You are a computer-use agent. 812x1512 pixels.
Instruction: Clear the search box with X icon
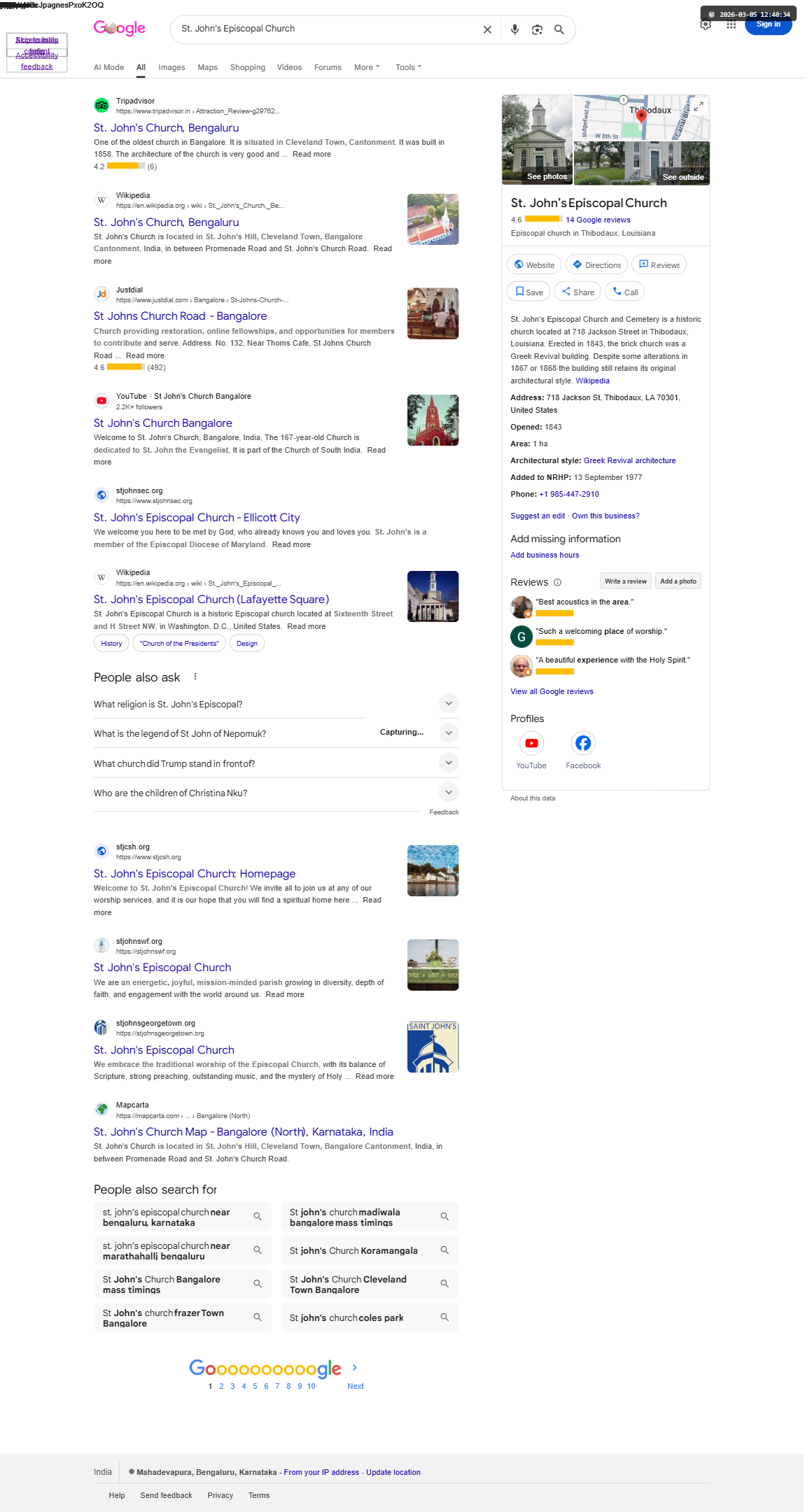[487, 29]
